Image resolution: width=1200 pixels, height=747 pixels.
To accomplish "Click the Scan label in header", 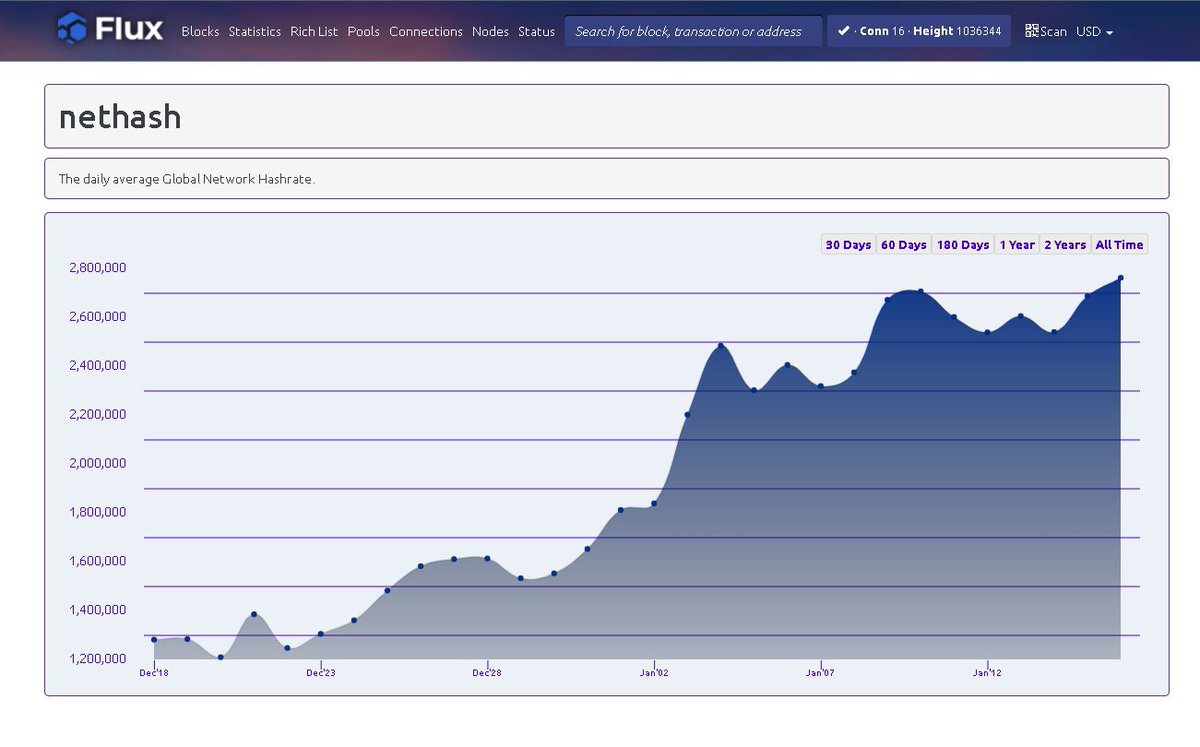I will tap(1054, 31).
